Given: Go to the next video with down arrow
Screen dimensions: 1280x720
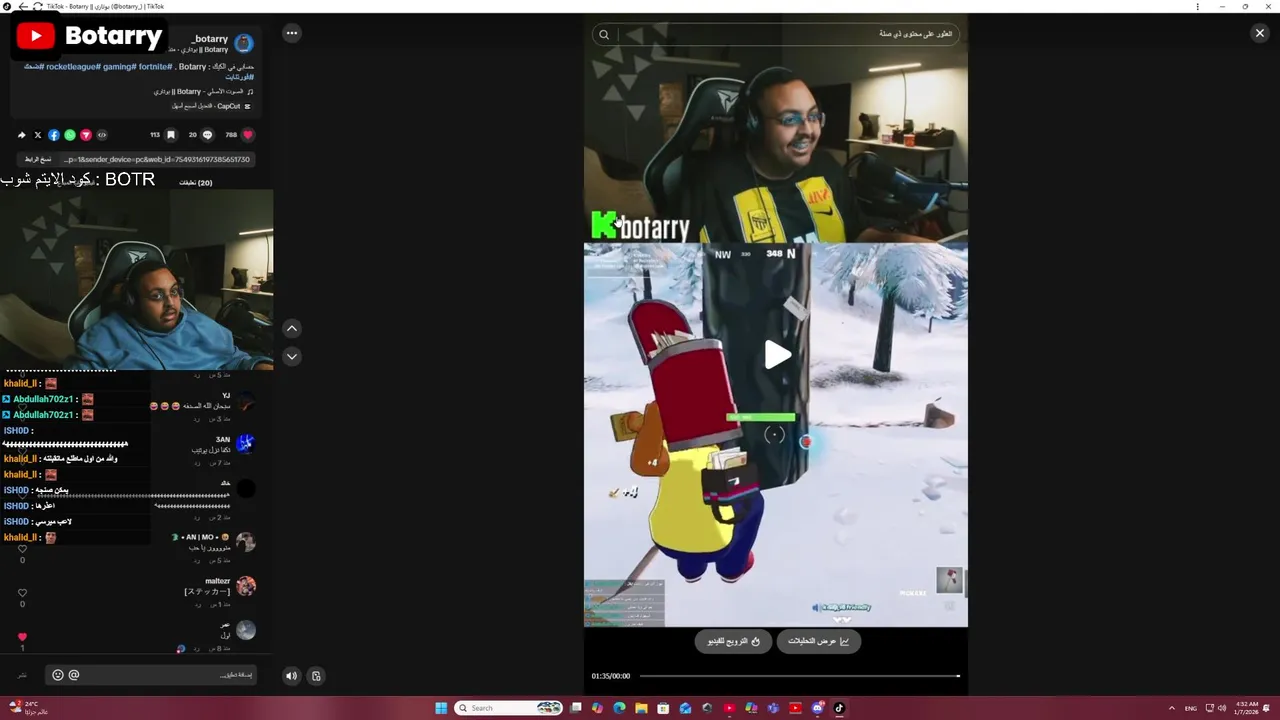Looking at the screenshot, I should pyautogui.click(x=292, y=356).
